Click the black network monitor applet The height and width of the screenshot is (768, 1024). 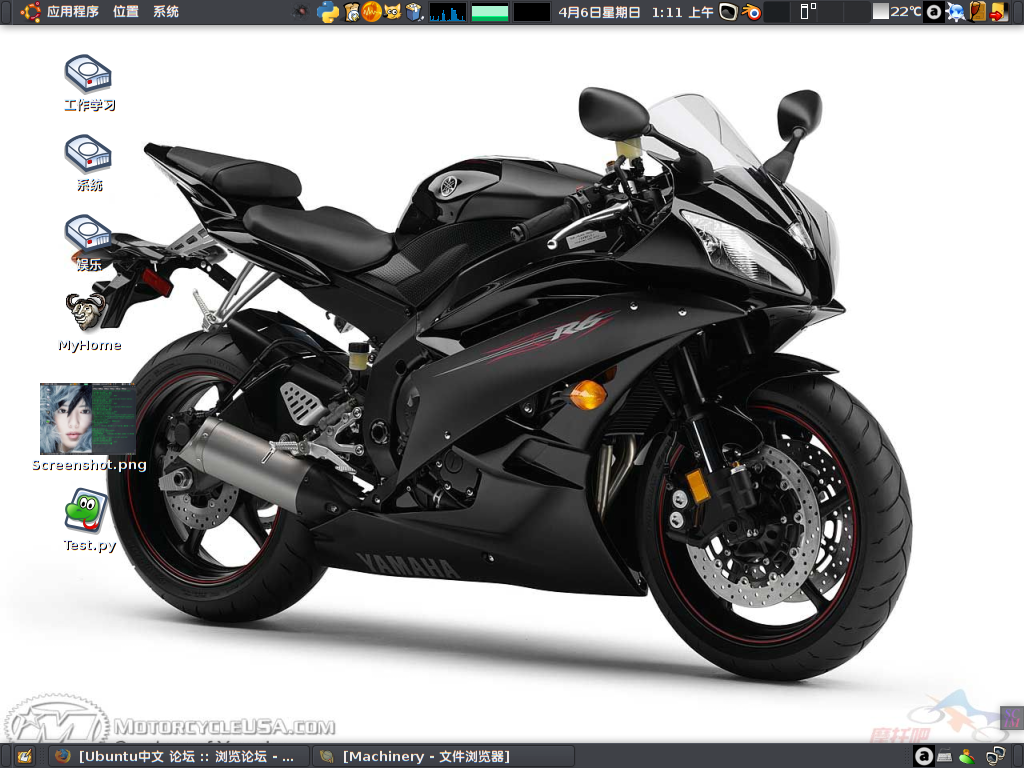(x=532, y=12)
